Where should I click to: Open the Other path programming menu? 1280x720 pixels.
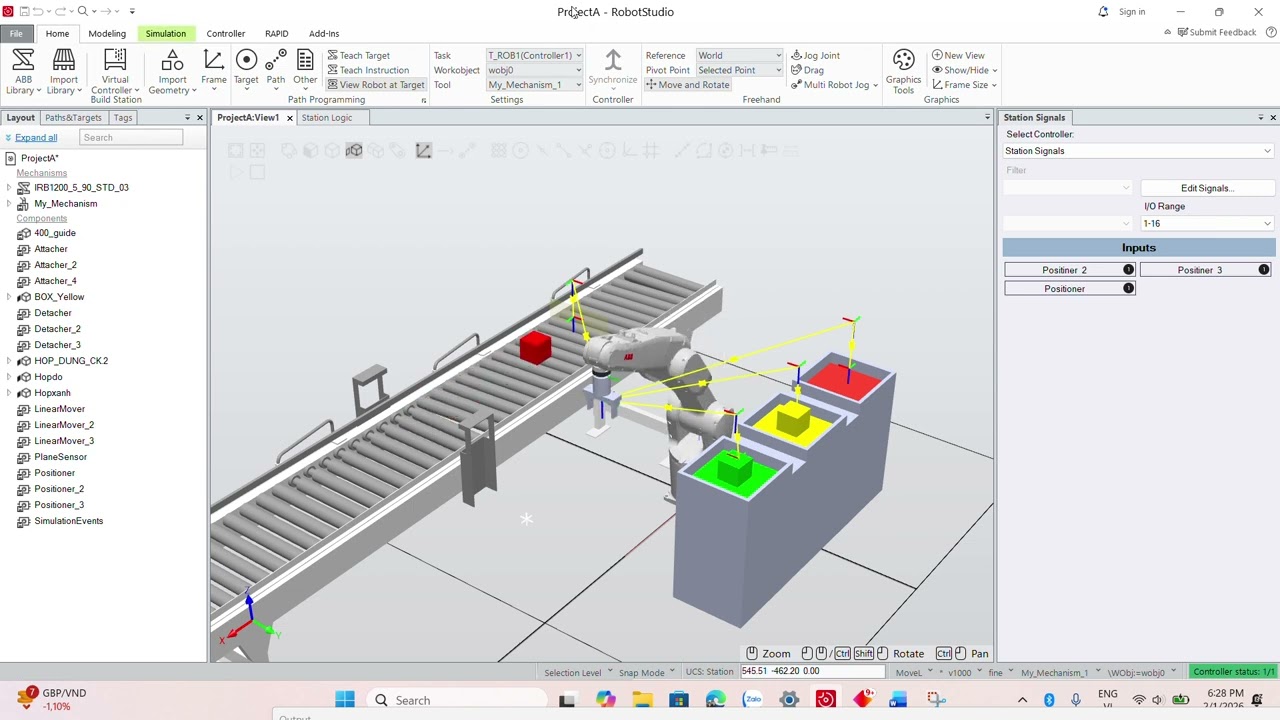click(x=305, y=72)
